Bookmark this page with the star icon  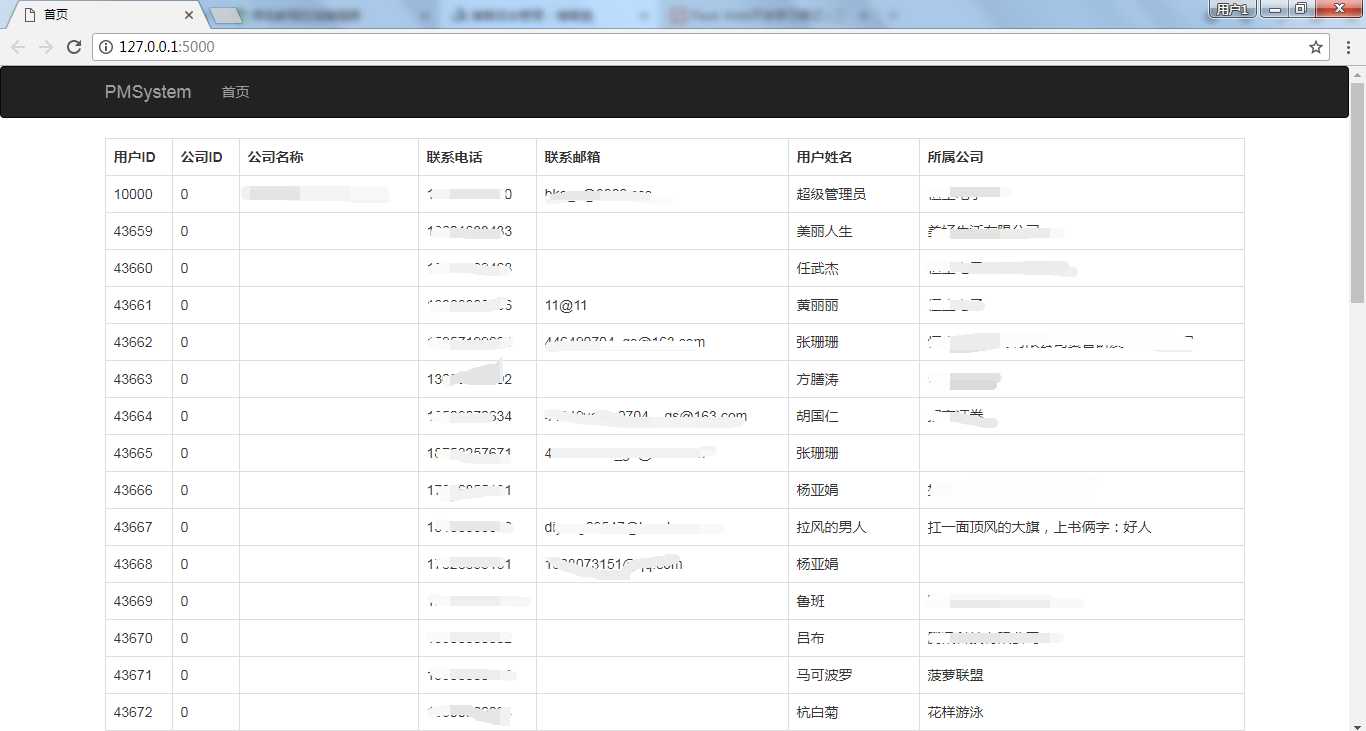pyautogui.click(x=1316, y=47)
